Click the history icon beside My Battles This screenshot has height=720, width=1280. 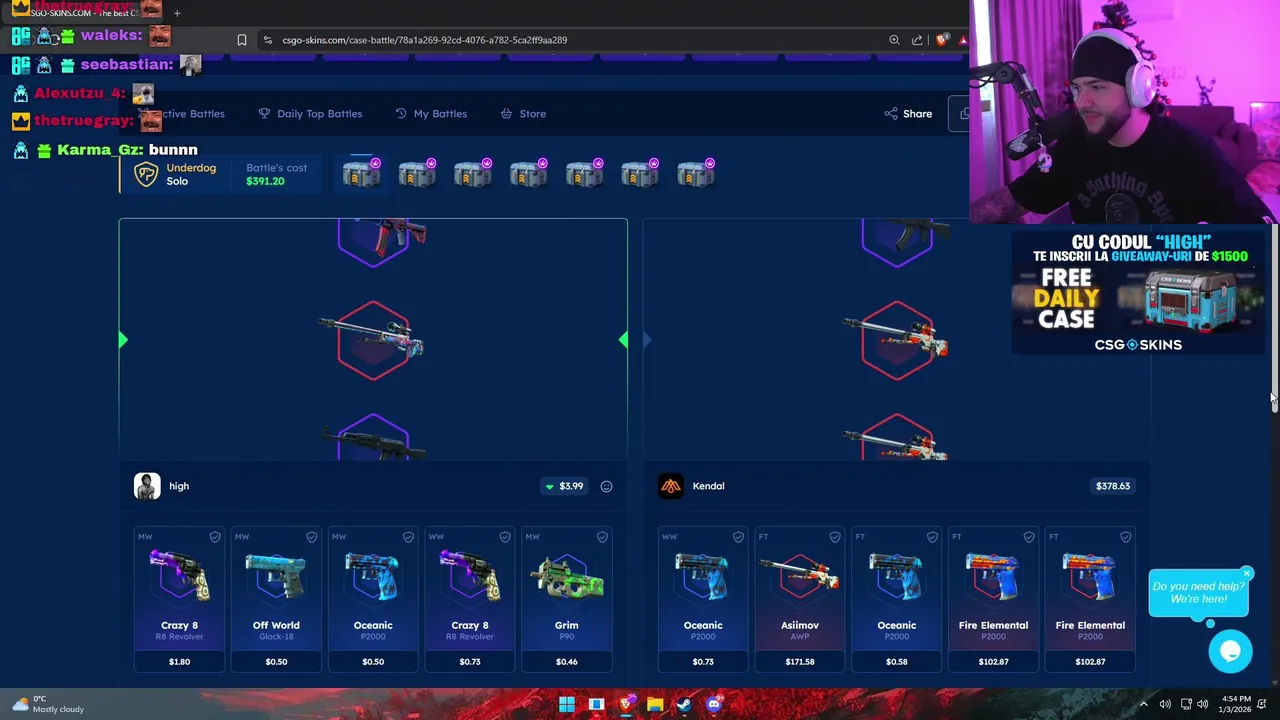[401, 114]
